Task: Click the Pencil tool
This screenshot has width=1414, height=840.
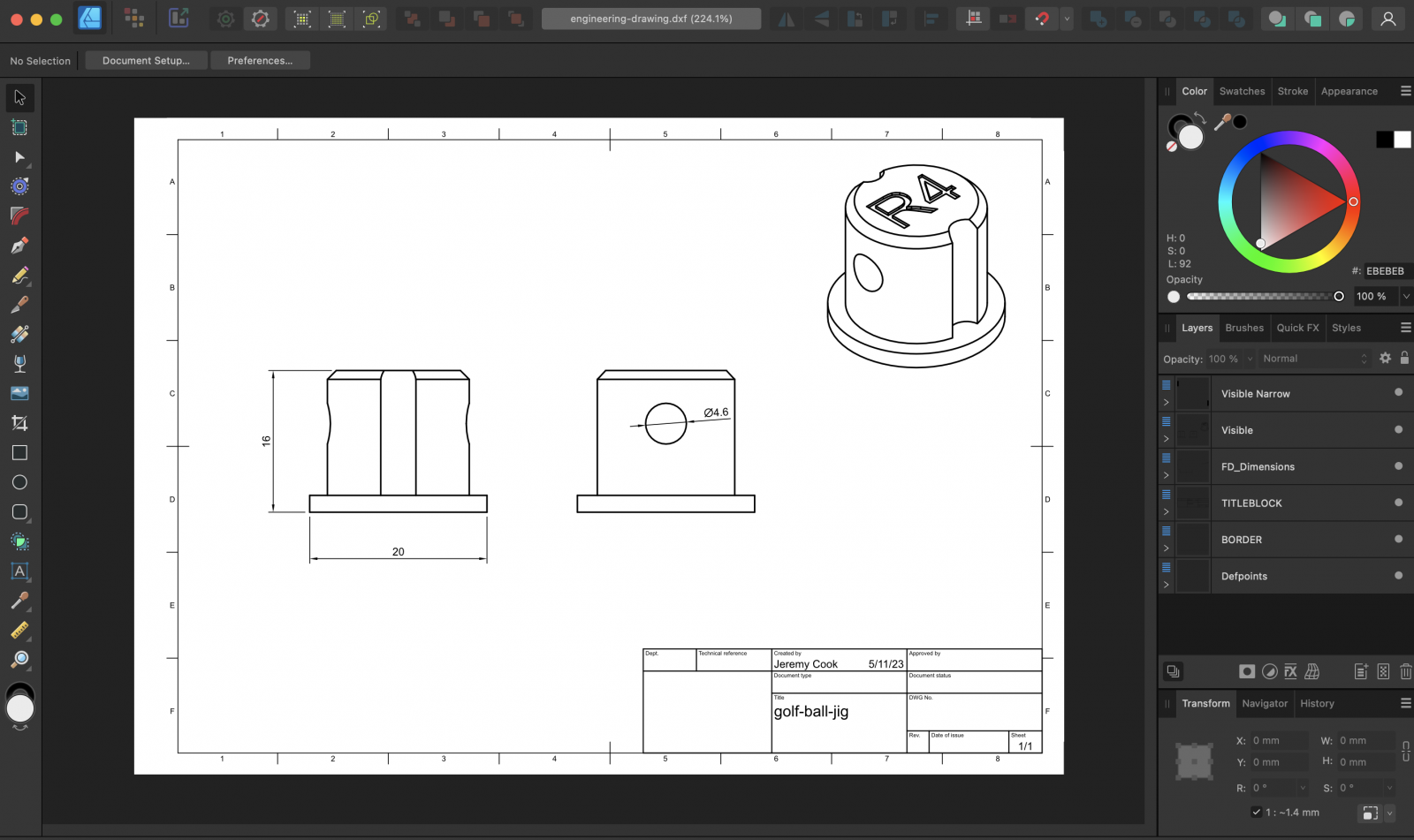Action: point(19,276)
